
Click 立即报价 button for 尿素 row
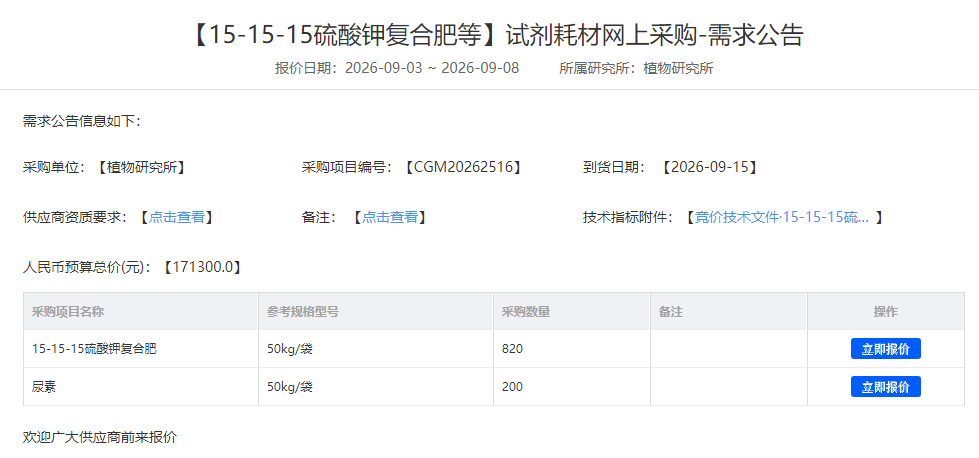pyautogui.click(x=885, y=387)
